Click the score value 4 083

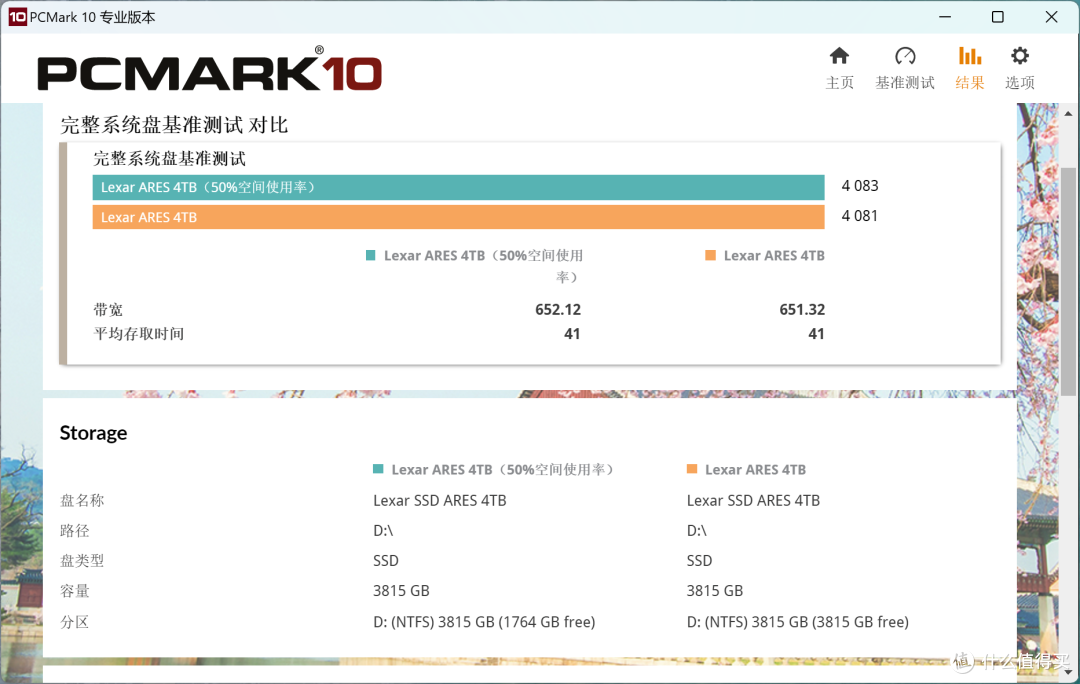(x=860, y=186)
